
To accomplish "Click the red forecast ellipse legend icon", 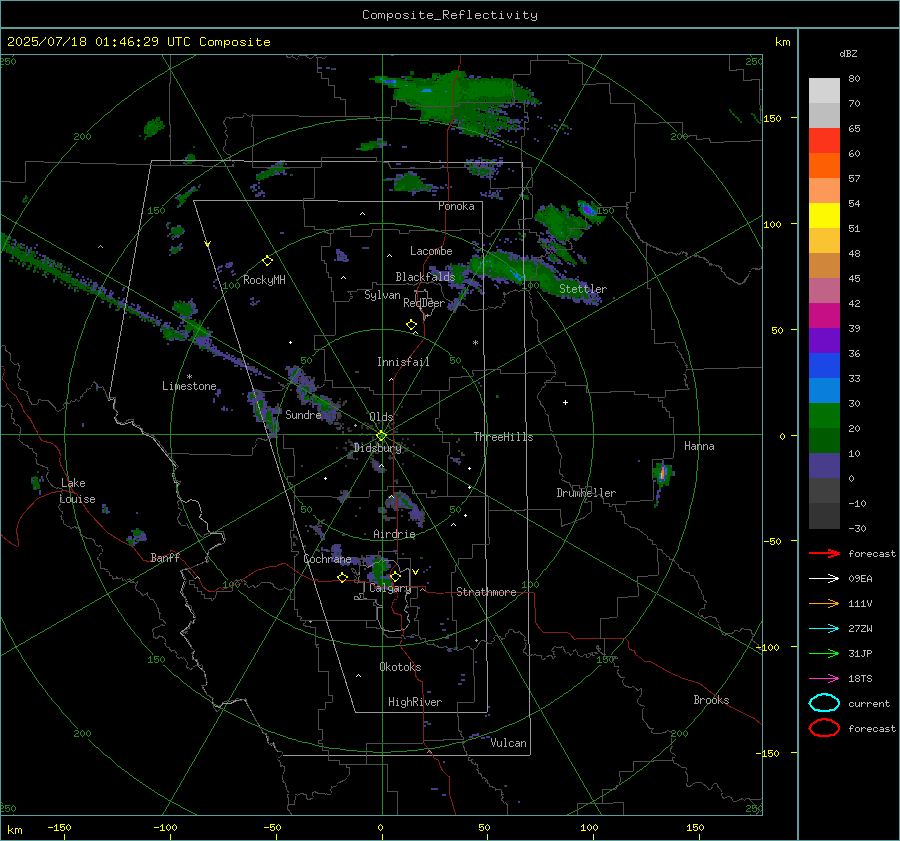I will coord(824,728).
